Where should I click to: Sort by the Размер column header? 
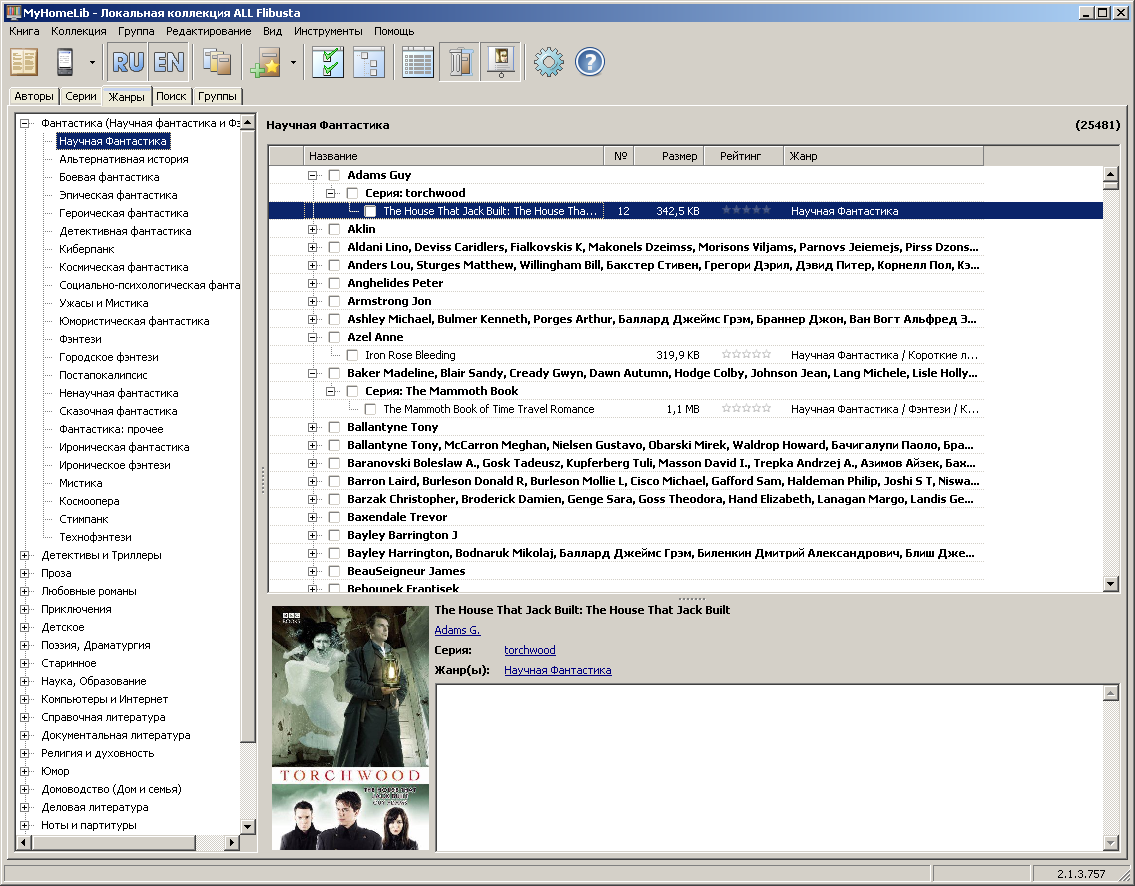[669, 156]
